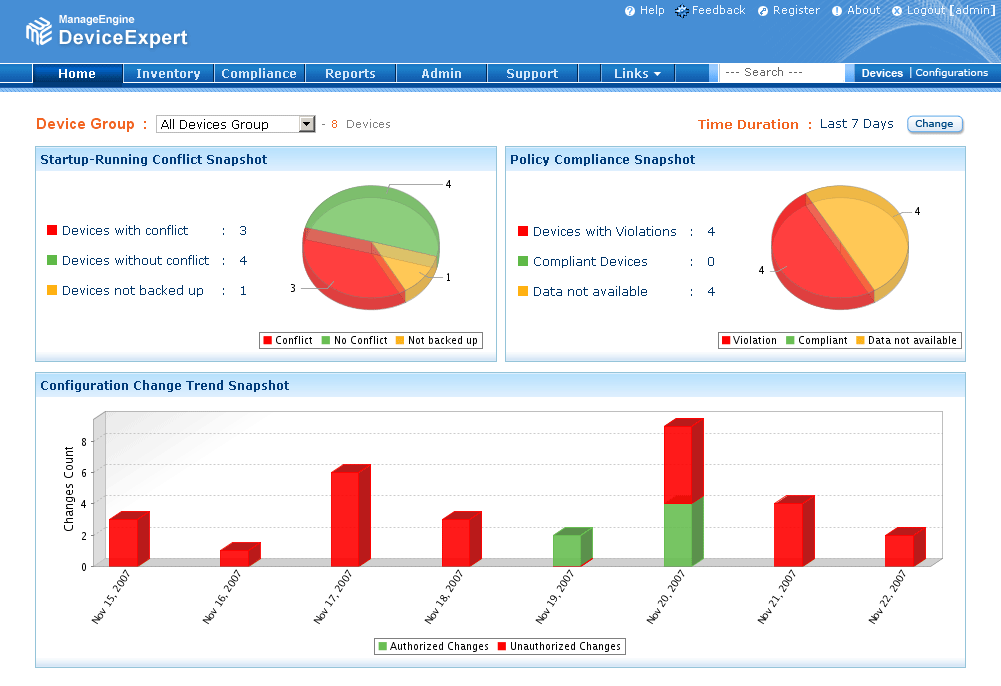Click the DeviceExpert logo icon
The width and height of the screenshot is (1001, 686).
tap(39, 31)
